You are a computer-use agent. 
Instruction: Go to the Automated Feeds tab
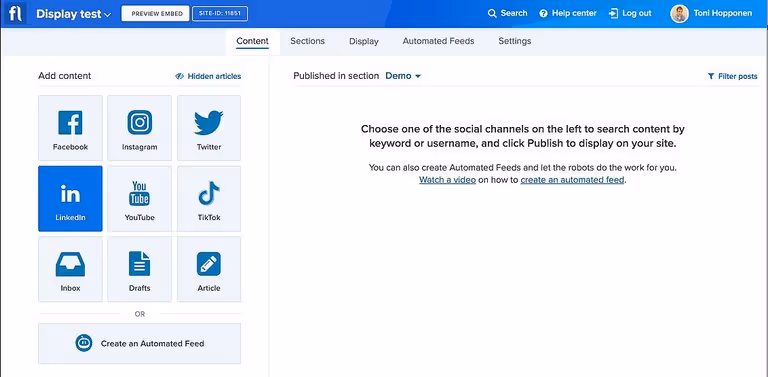coord(438,41)
